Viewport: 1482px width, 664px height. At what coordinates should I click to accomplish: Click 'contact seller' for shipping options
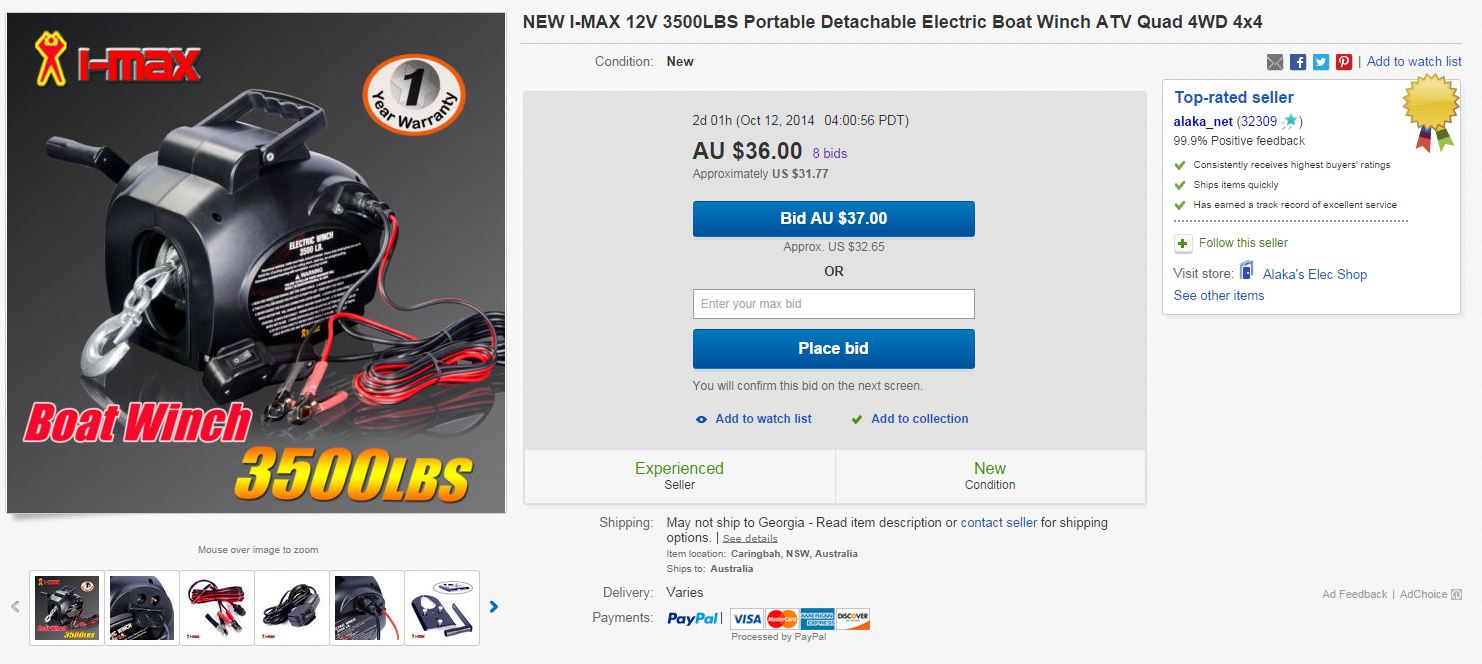998,523
